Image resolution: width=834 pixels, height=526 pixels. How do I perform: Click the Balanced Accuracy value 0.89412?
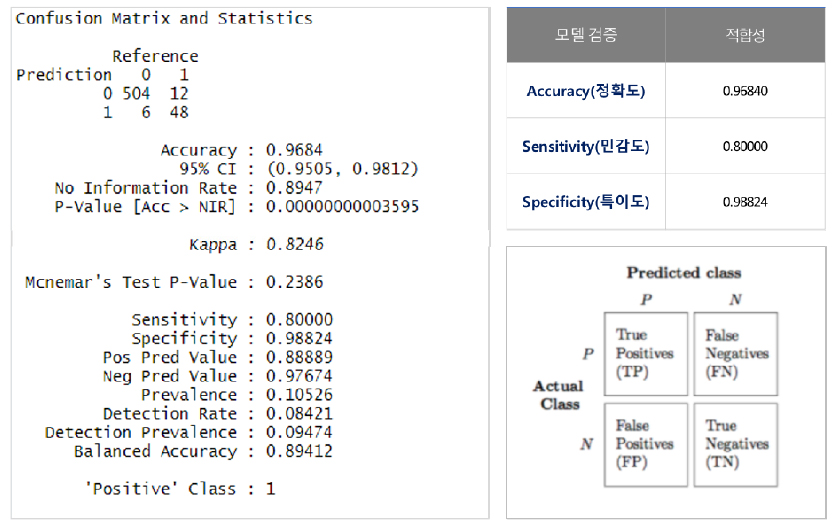pos(299,451)
